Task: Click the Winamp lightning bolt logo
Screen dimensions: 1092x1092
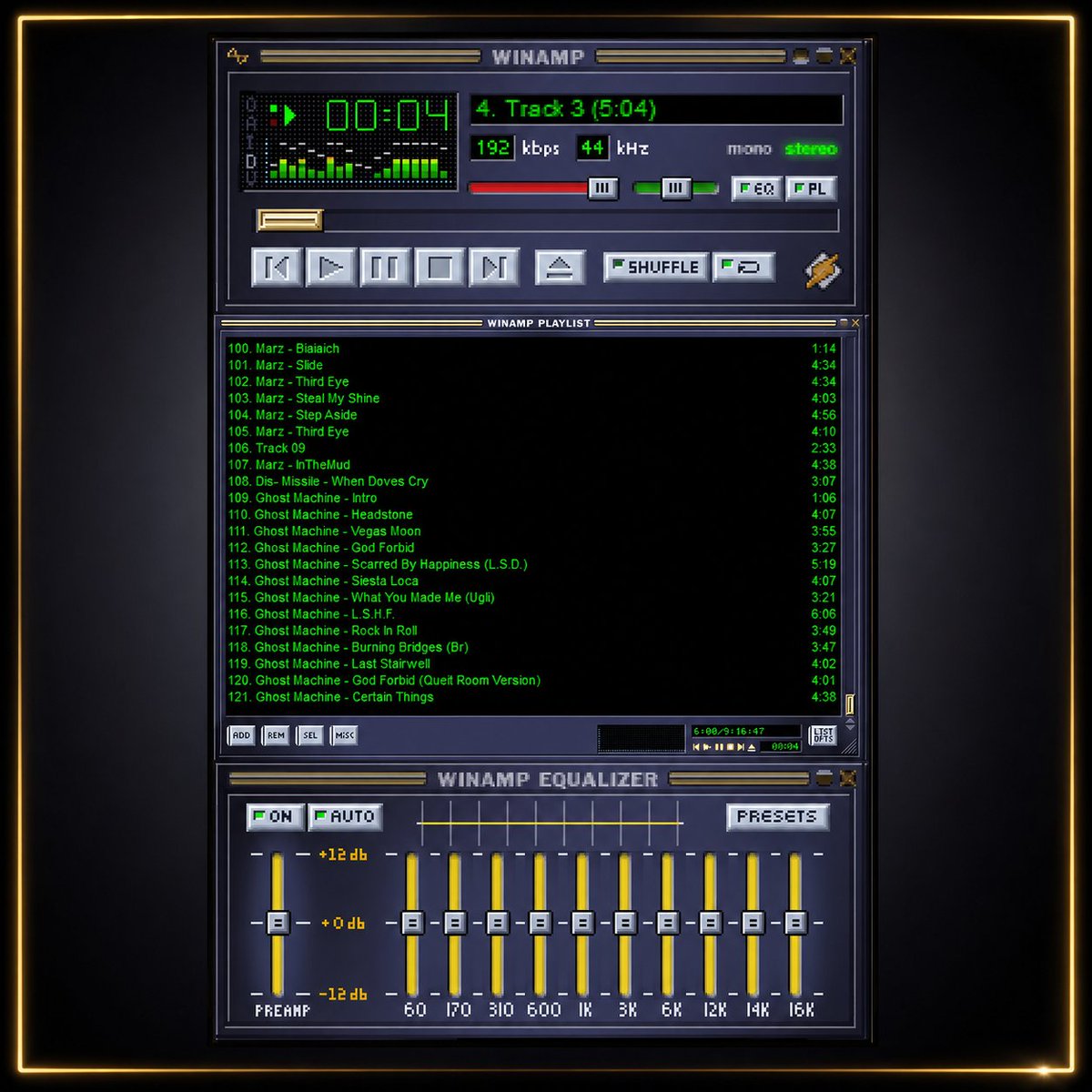Action: click(823, 269)
